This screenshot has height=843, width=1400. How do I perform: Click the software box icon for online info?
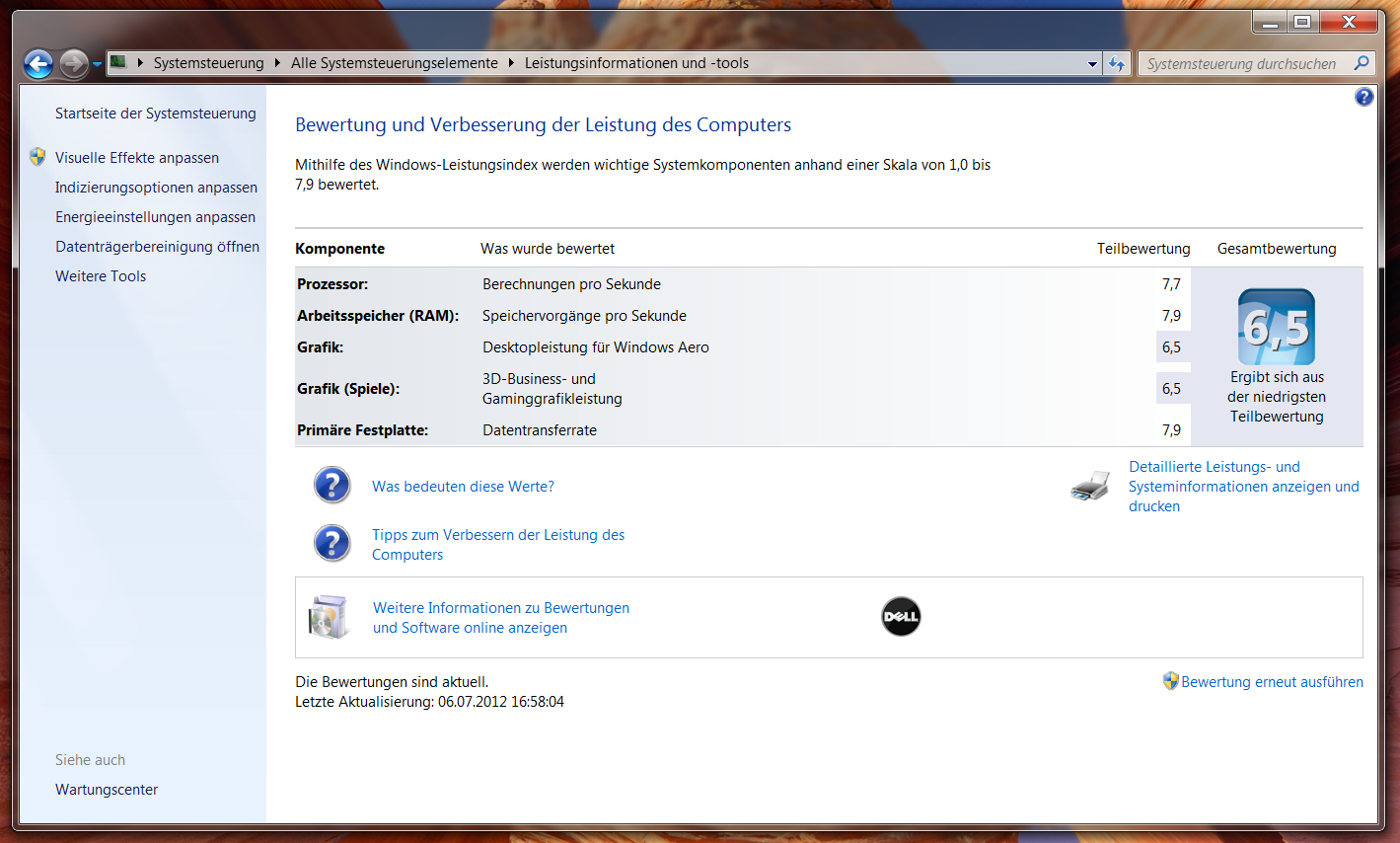(328, 617)
